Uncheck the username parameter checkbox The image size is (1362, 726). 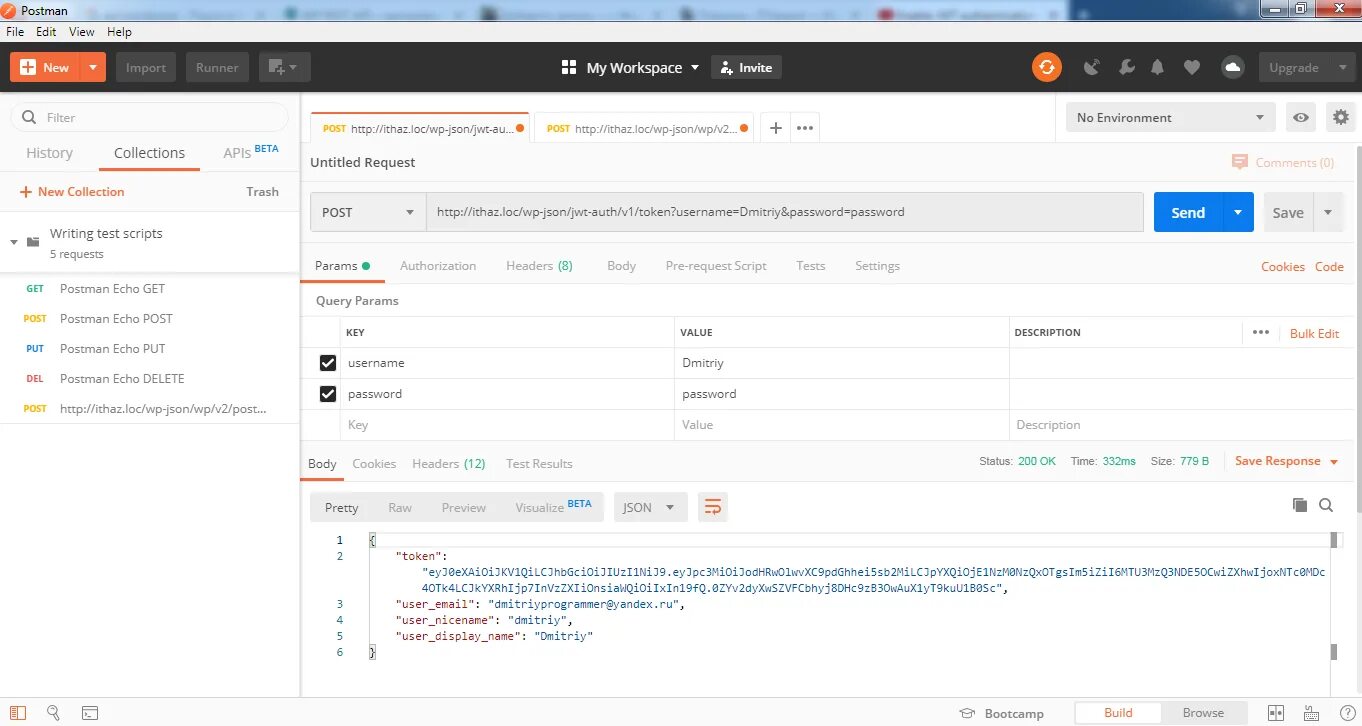[327, 363]
